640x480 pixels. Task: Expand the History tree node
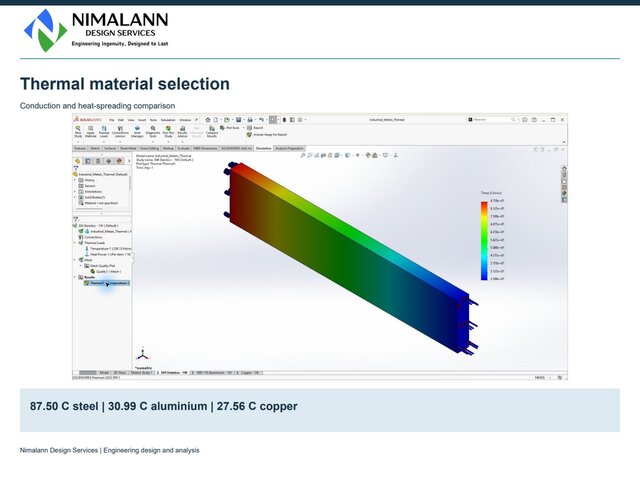[x=75, y=180]
